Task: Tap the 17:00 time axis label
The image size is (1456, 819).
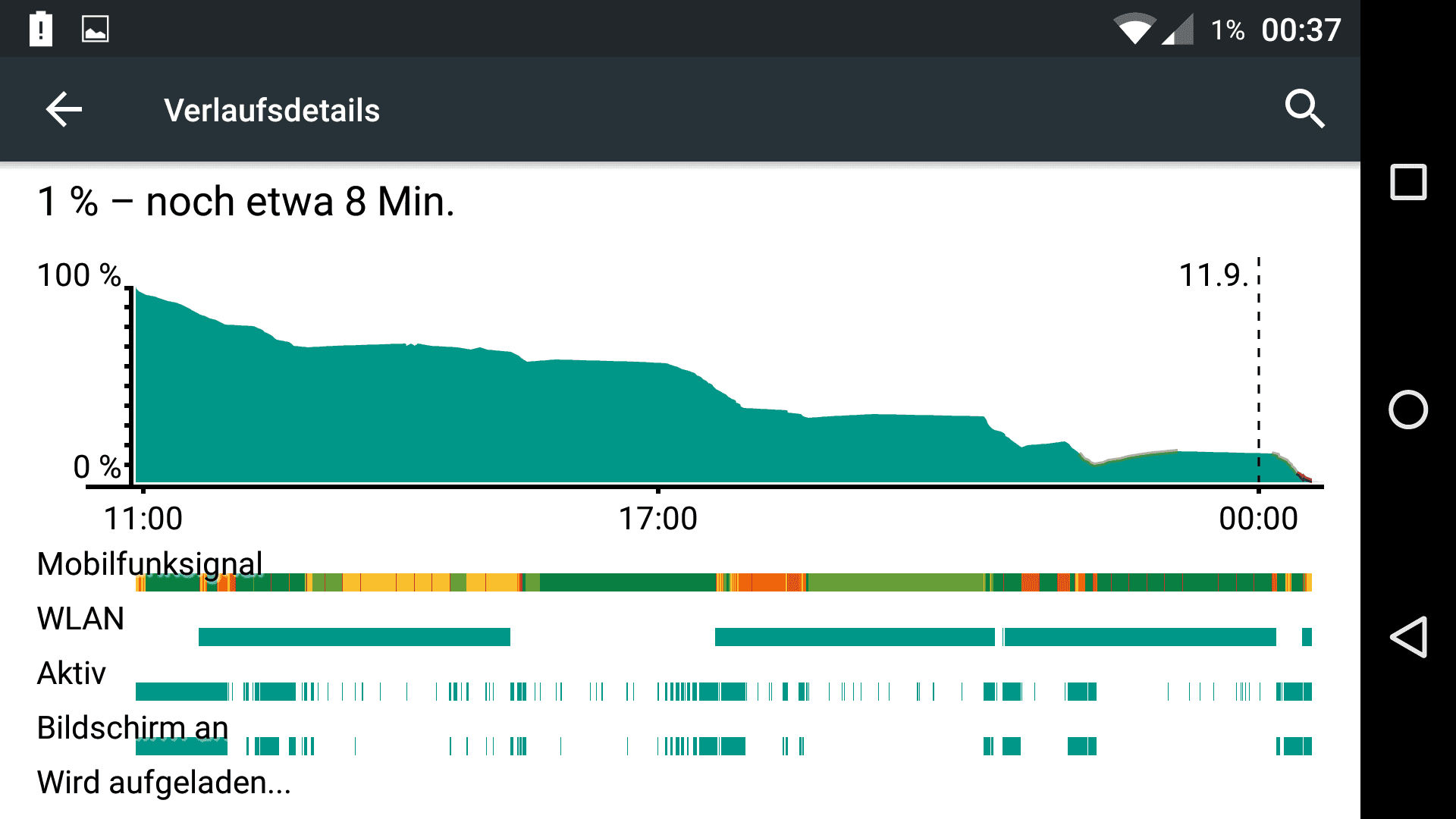Action: [x=658, y=519]
